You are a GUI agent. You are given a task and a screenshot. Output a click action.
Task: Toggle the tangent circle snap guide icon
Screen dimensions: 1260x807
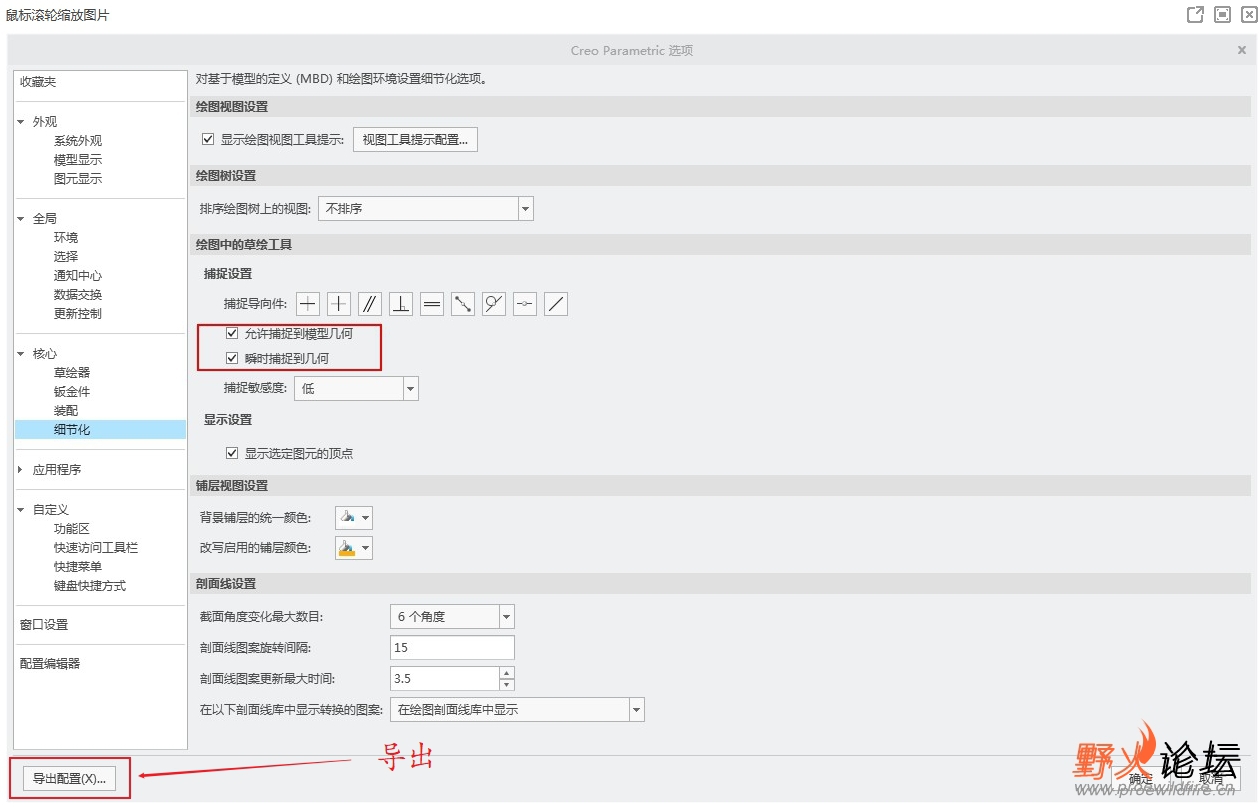[x=494, y=304]
